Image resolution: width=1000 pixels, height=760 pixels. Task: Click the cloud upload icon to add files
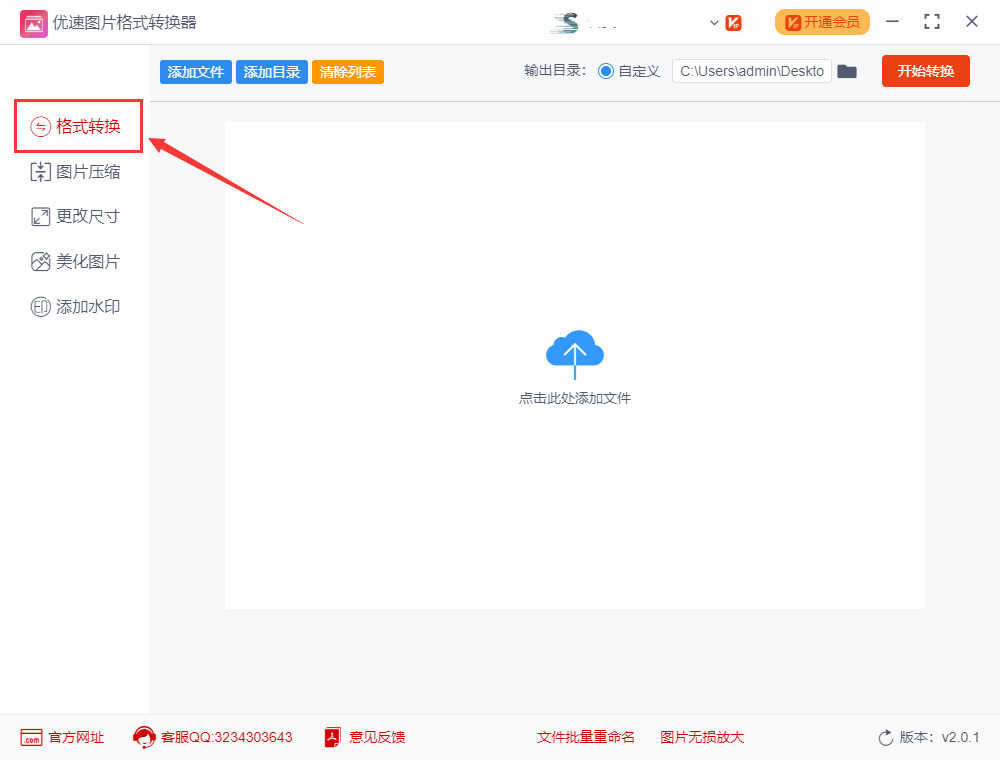click(x=575, y=352)
